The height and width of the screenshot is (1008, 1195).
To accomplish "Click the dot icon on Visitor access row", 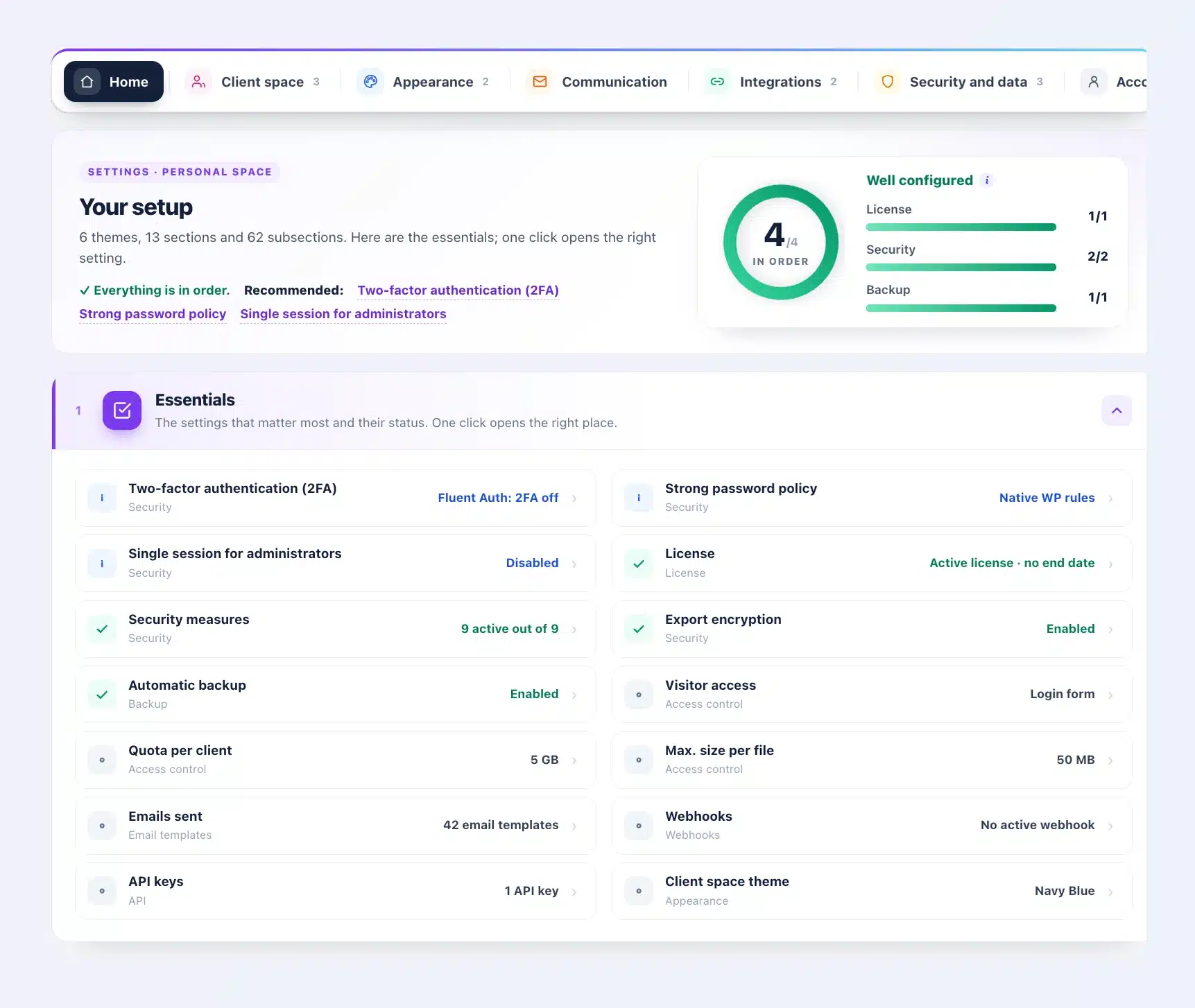I will tap(639, 695).
